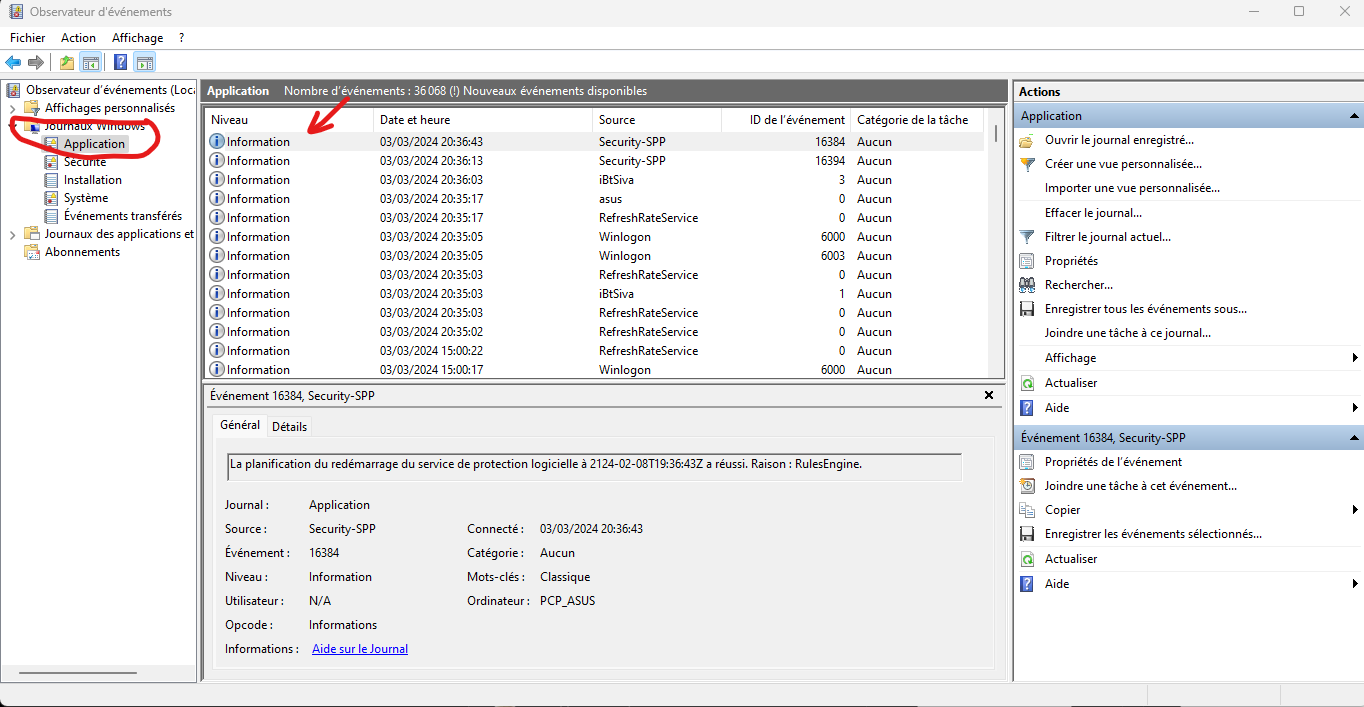Click the green refresh icon next to Actualiser under Application
This screenshot has width=1364, height=707.
(x=1027, y=383)
